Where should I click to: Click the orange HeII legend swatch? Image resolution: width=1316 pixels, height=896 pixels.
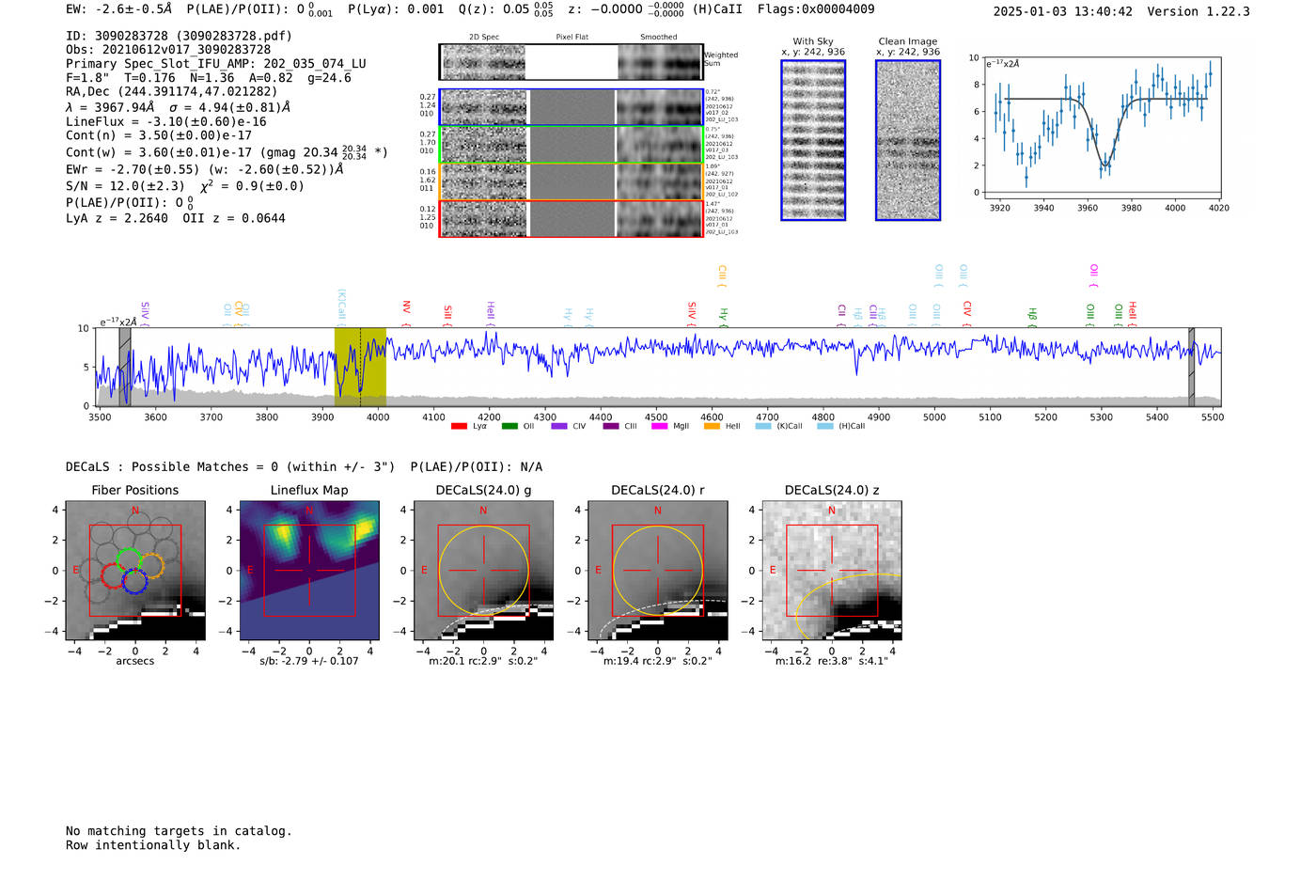tap(712, 426)
